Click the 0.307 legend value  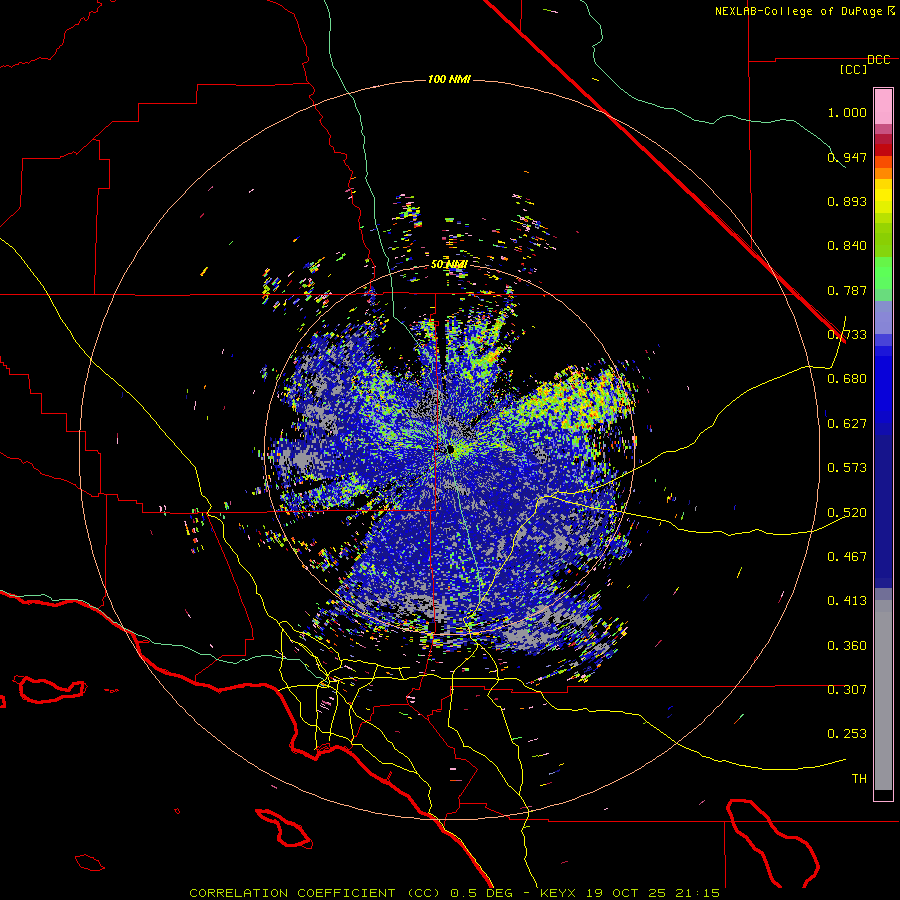tap(847, 690)
